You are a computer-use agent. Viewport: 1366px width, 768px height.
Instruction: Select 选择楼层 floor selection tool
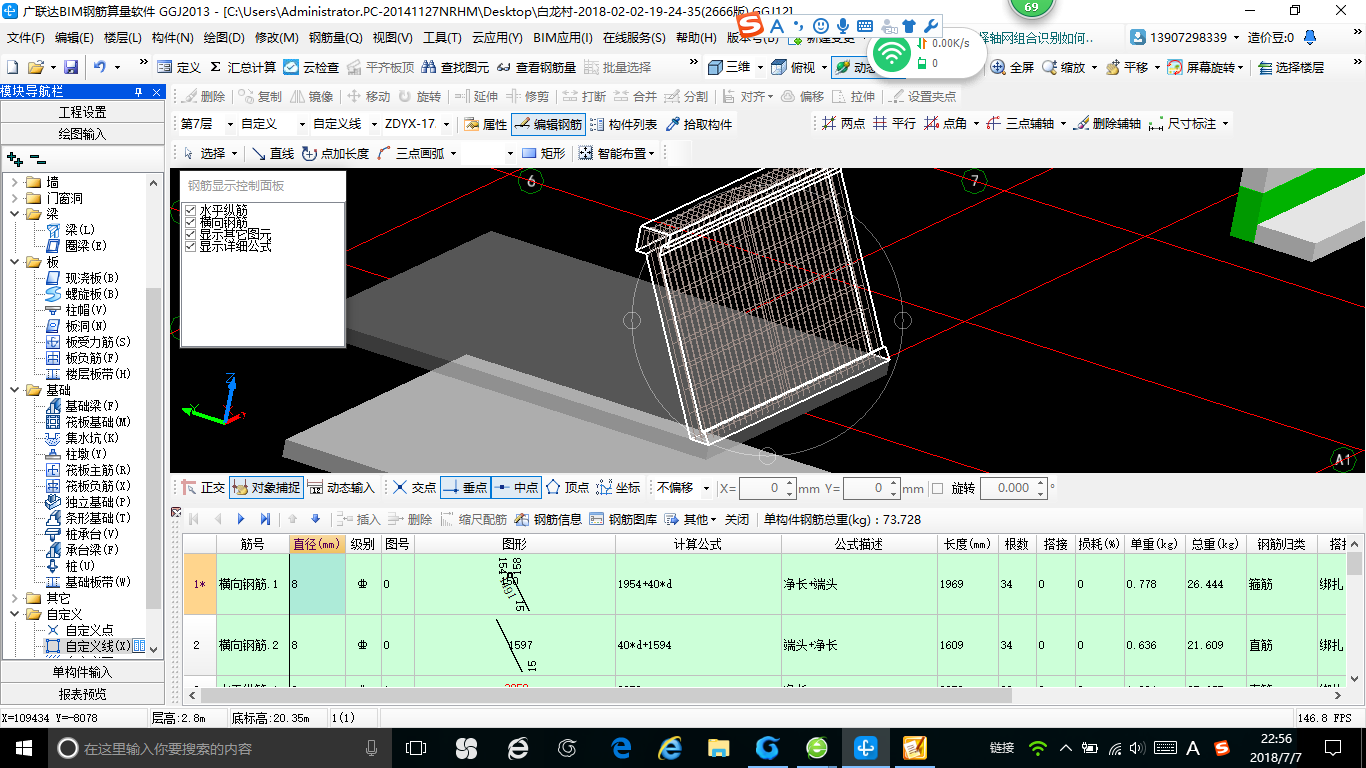(1291, 67)
